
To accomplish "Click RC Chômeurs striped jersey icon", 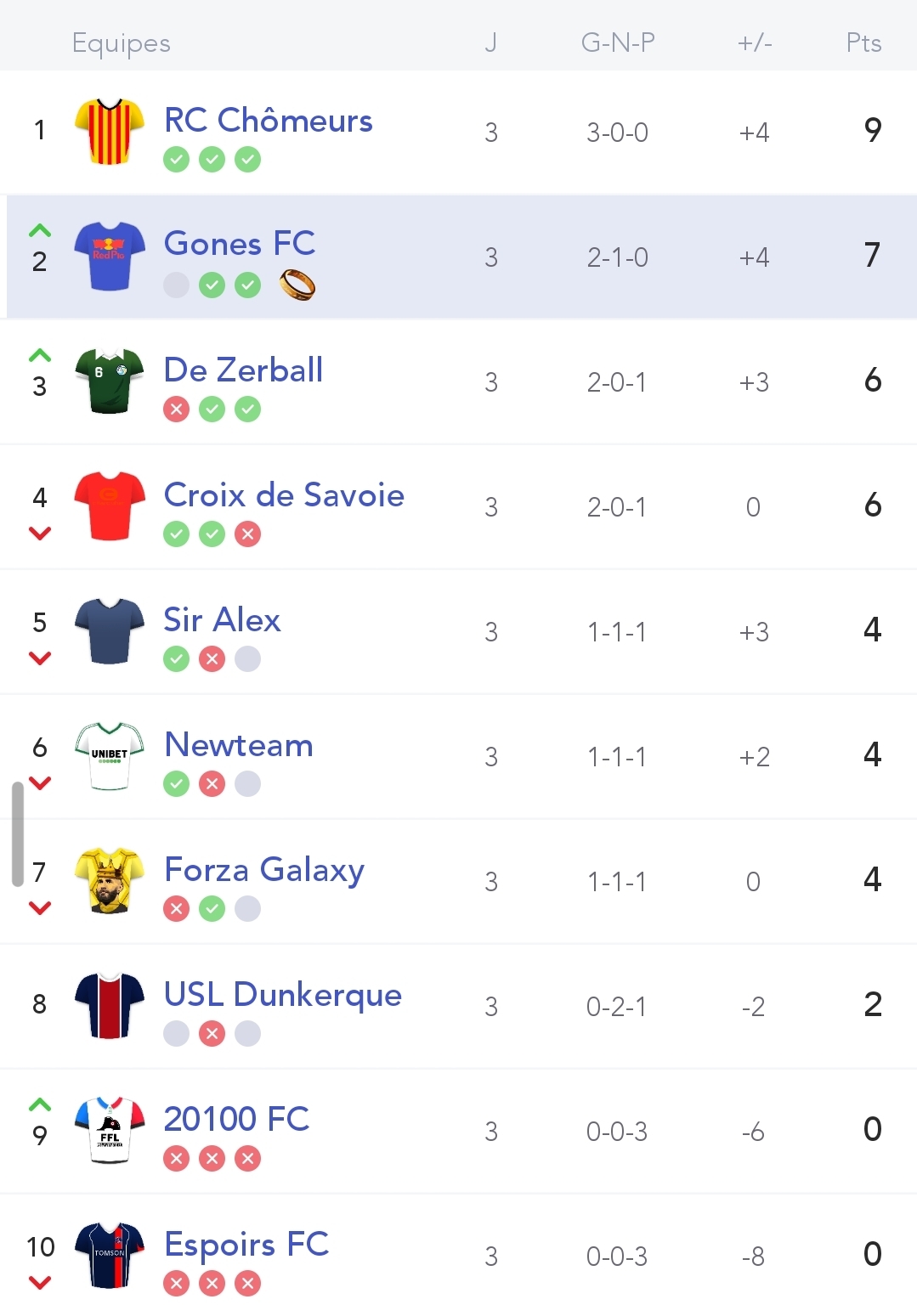I will pyautogui.click(x=109, y=131).
